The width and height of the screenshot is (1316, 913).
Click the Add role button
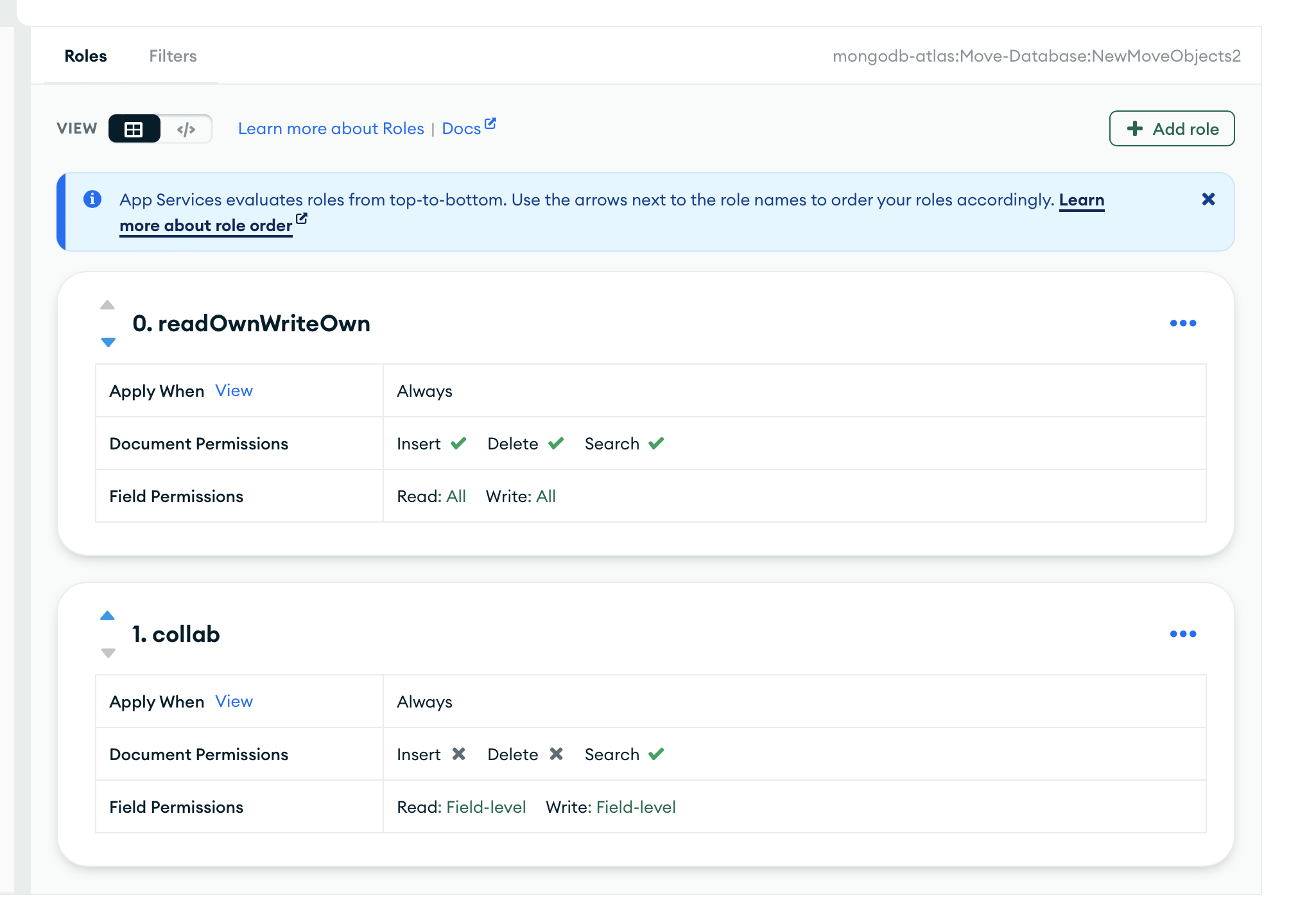(1172, 128)
